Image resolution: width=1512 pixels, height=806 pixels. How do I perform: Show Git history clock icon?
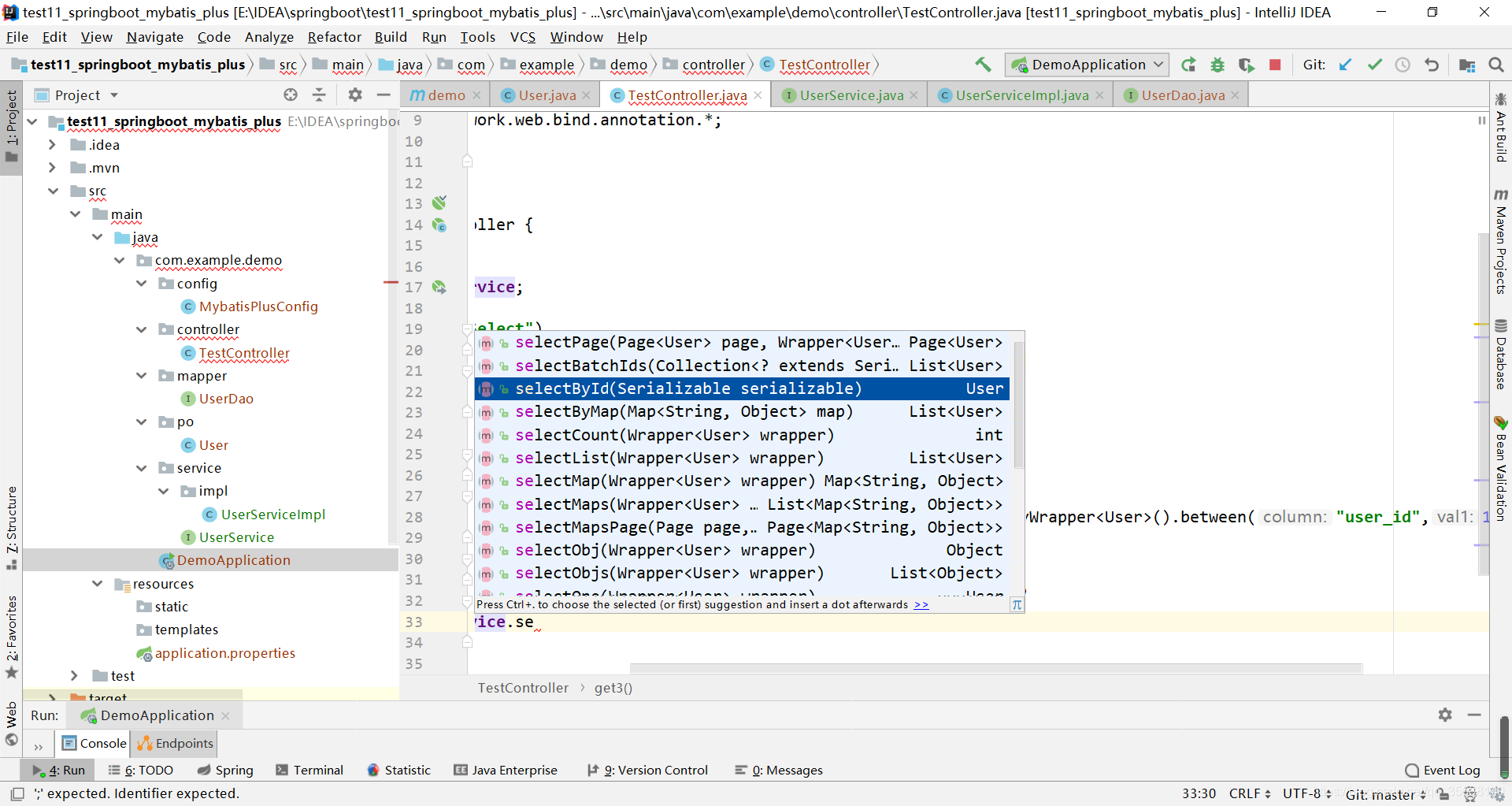[1403, 65]
